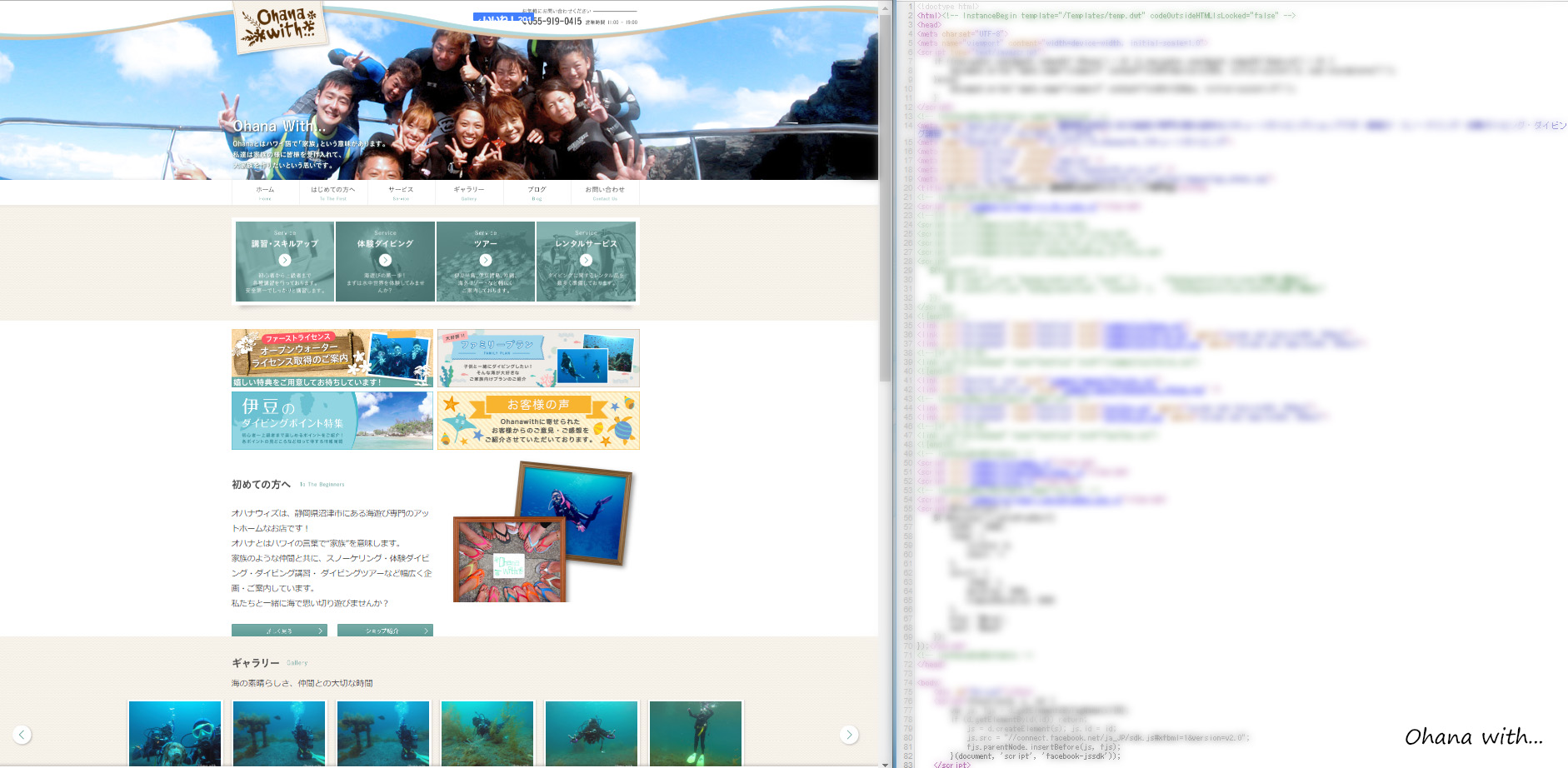Open first gallery photo with divers and dog
The height and width of the screenshot is (768, 1568).
(175, 733)
